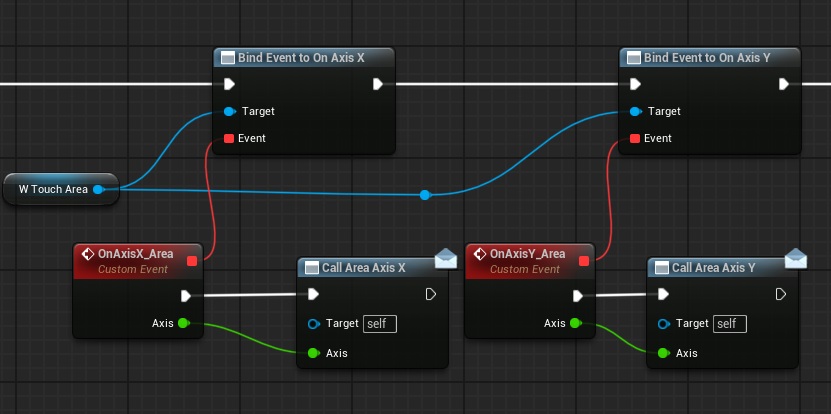The width and height of the screenshot is (831, 414).
Task: Click the green Axis pin on OnAxisX_Area
Action: point(183,323)
